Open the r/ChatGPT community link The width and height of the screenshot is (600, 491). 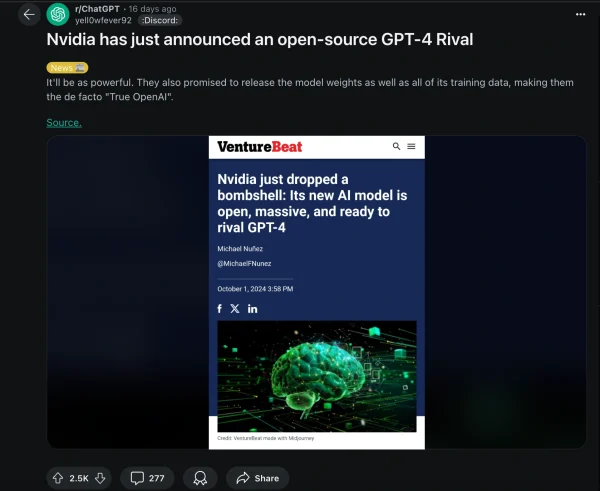[x=97, y=9]
